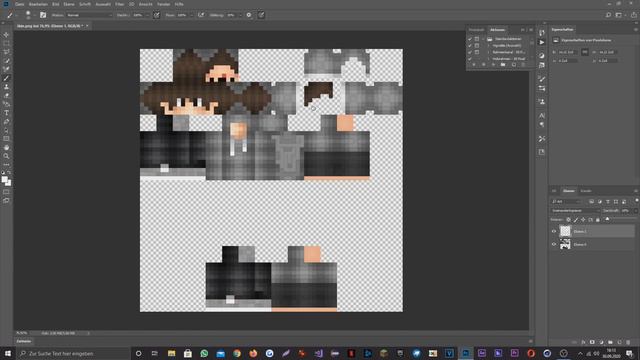This screenshot has width=640, height=360.
Task: Toggle checkmark for Vignette (Auswahl) action
Action: [x=470, y=46]
